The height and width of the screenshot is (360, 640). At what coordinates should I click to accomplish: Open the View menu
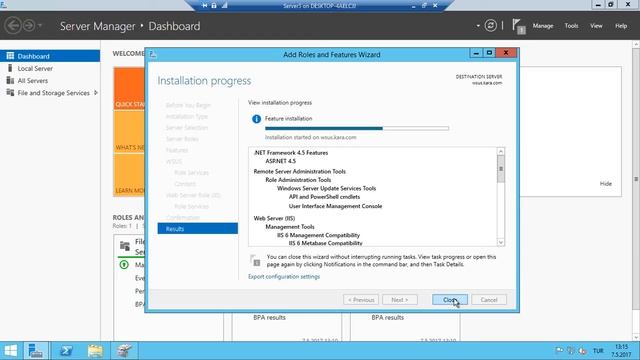click(x=596, y=26)
